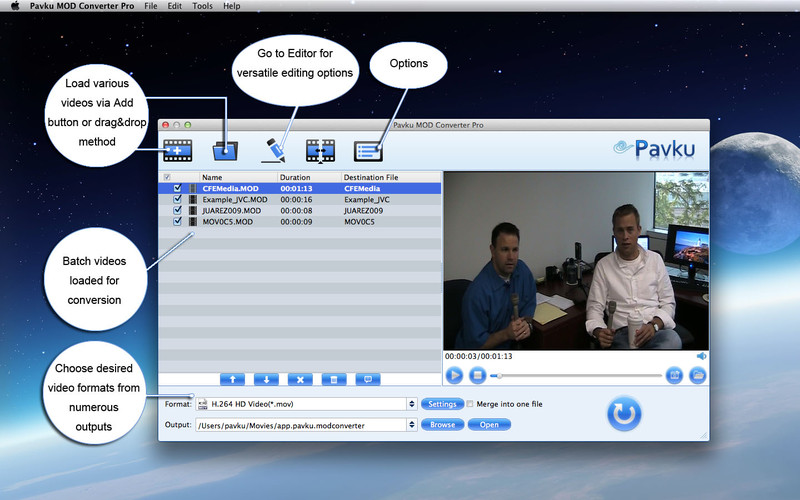The height and width of the screenshot is (500, 800).
Task: Open the Editor pencil icon
Action: [x=273, y=151]
